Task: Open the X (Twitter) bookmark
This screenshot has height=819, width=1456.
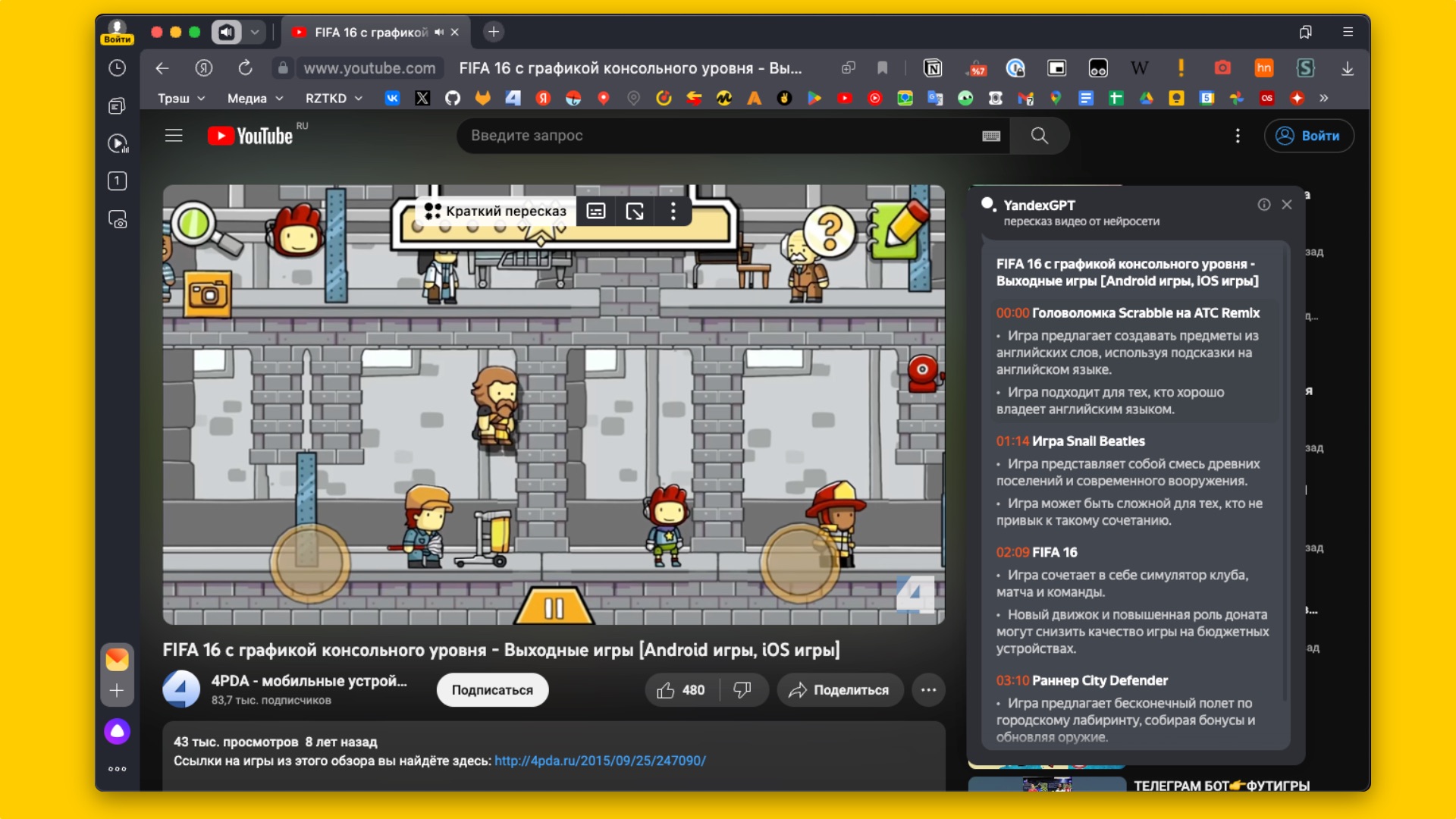Action: (422, 98)
